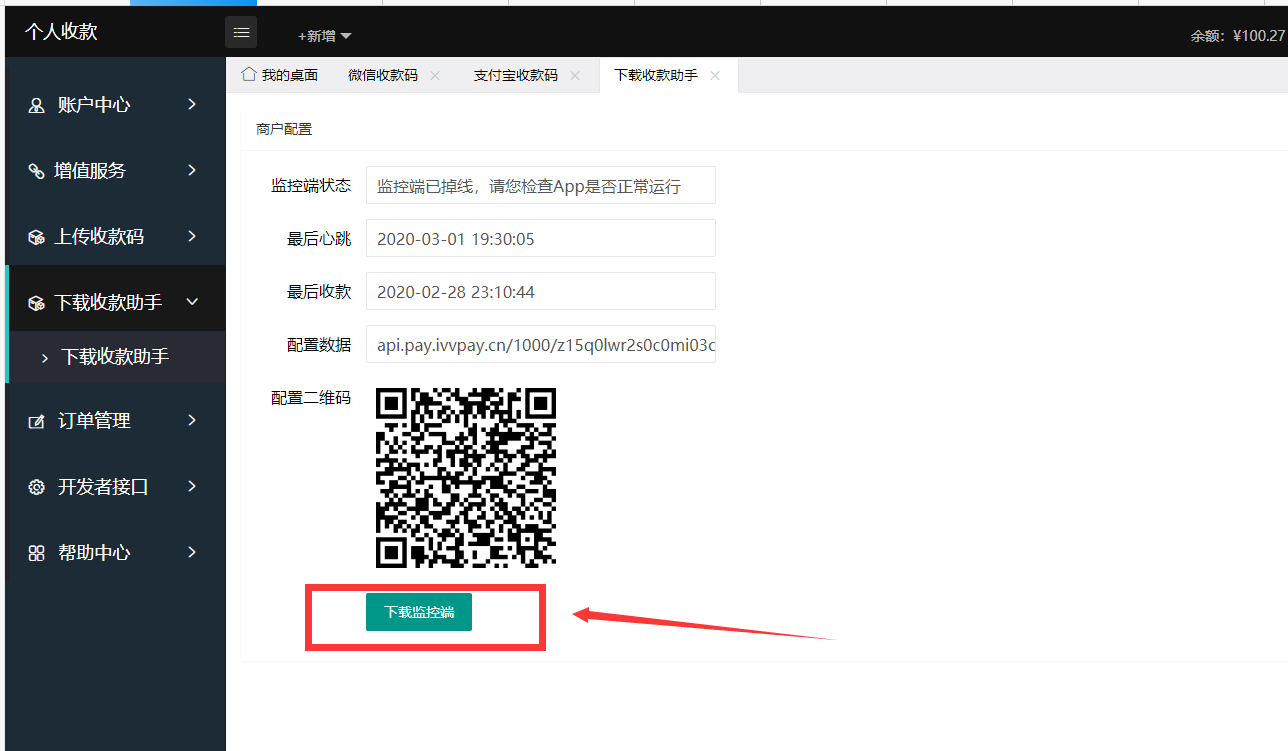The image size is (1288, 751).
Task: Expand the 订单管理 chevron
Action: [192, 420]
